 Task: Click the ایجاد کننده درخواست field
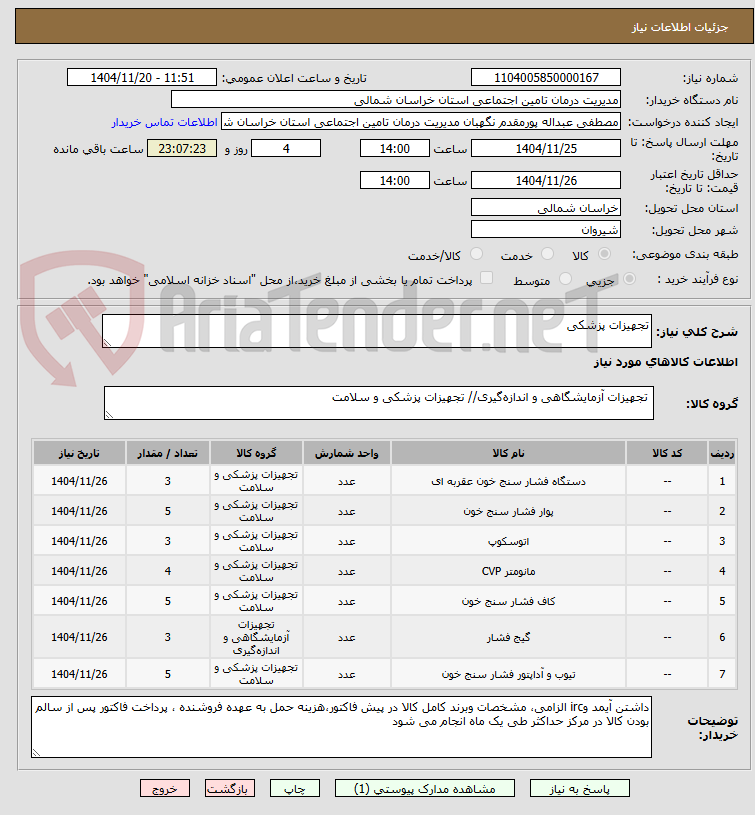pyautogui.click(x=421, y=122)
